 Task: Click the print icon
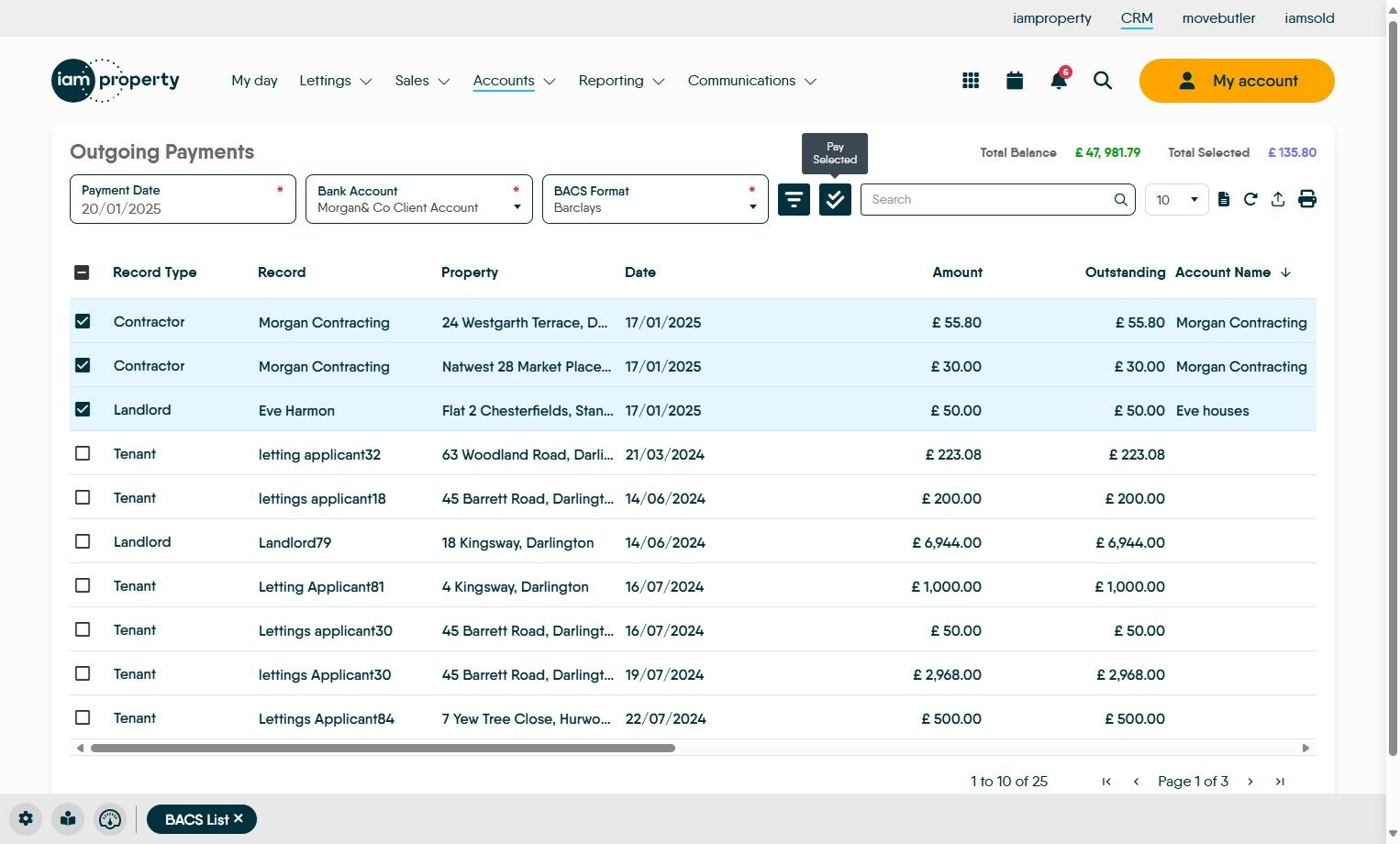coord(1307,199)
